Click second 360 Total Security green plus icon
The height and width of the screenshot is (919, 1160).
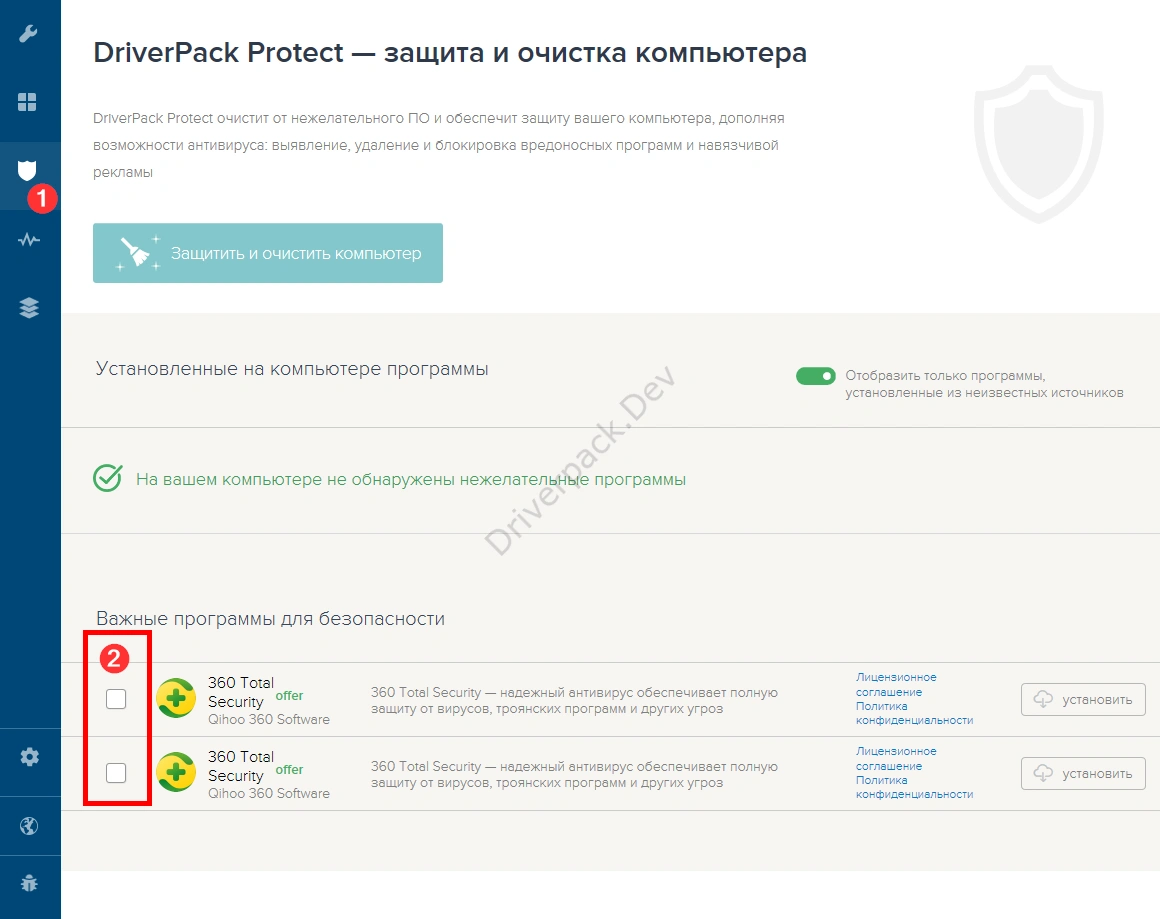coord(176,772)
